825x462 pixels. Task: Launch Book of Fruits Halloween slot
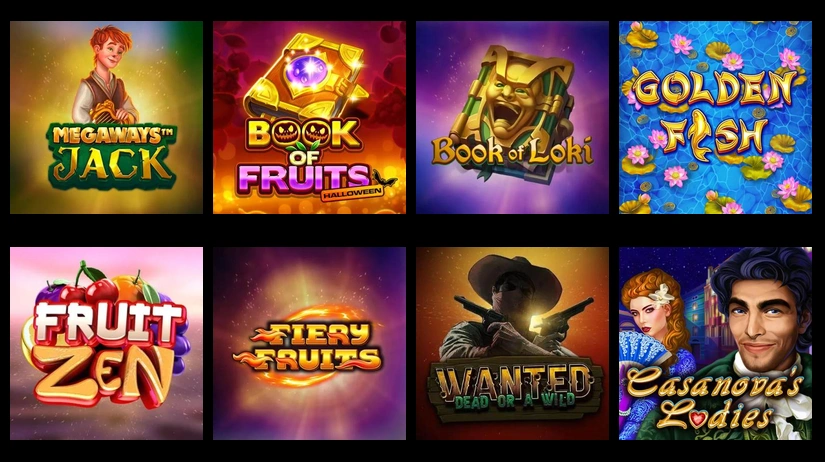point(309,117)
